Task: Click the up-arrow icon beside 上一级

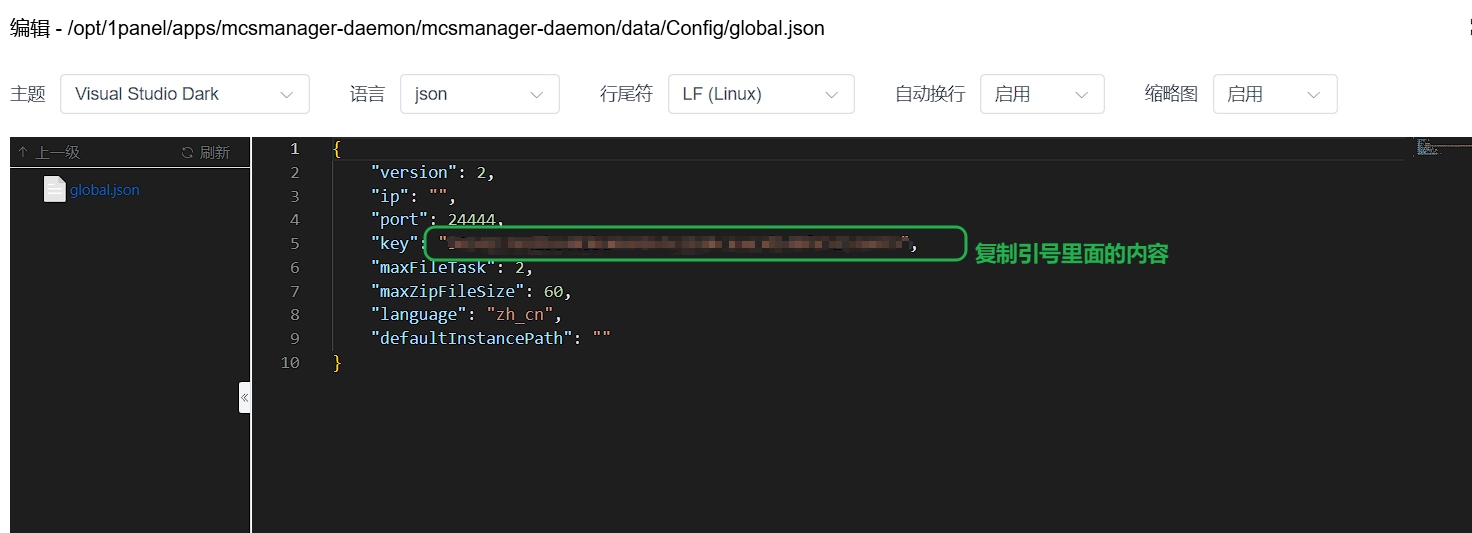Action: (x=23, y=153)
